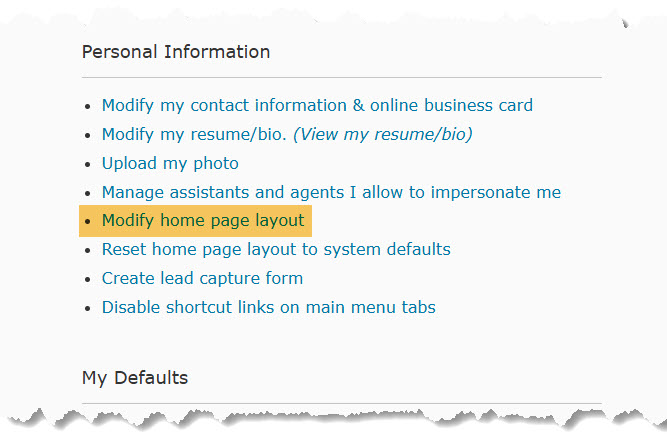Click the highlighted Modify home page layout link

tap(203, 221)
